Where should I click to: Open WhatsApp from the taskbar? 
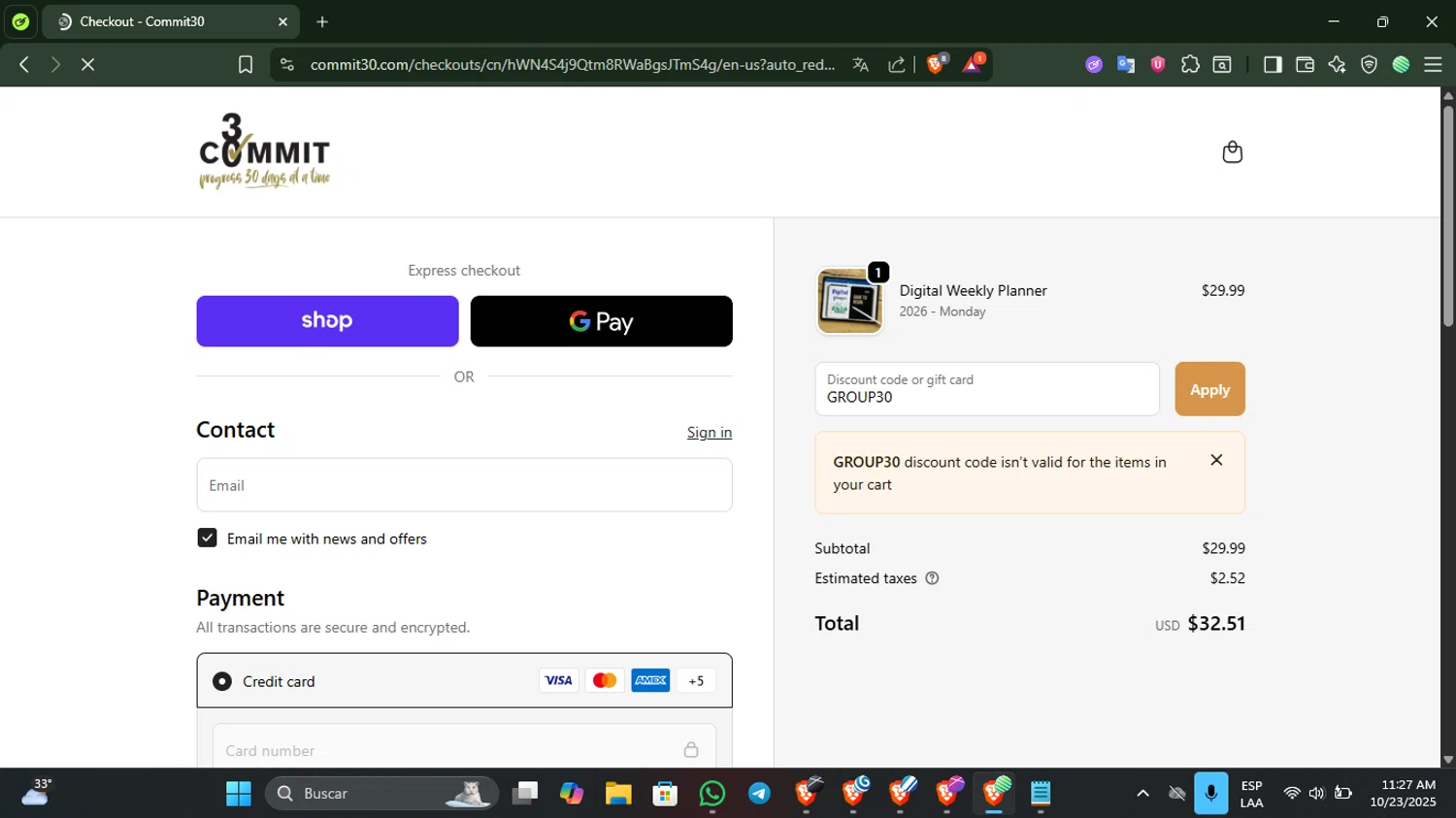tap(712, 794)
